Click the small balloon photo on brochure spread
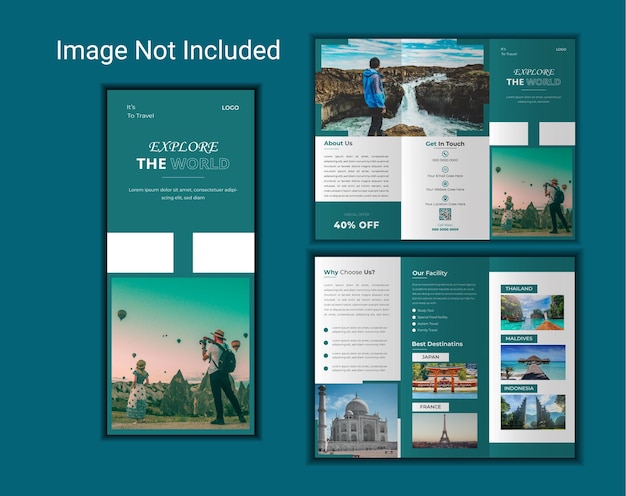626x496 pixels. [x=532, y=192]
